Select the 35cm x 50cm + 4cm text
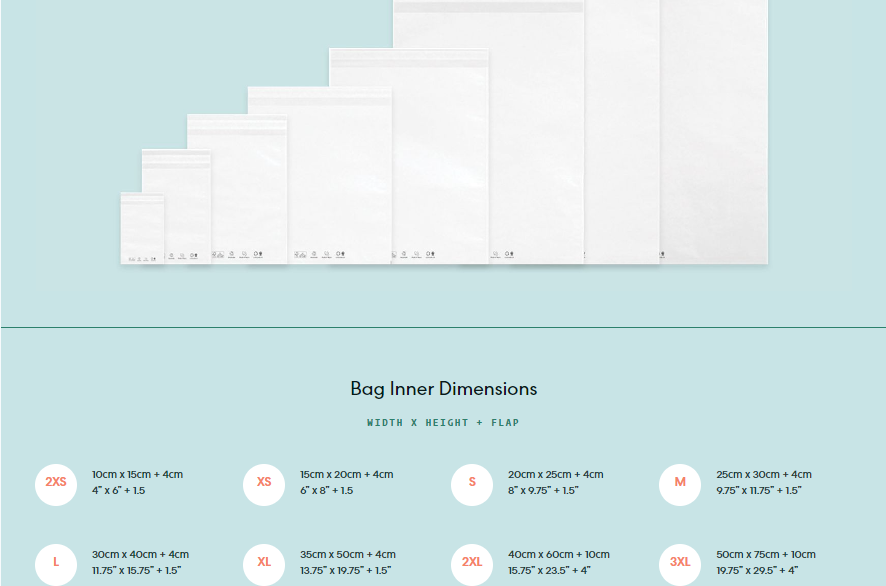This screenshot has height=586, width=886. click(347, 555)
